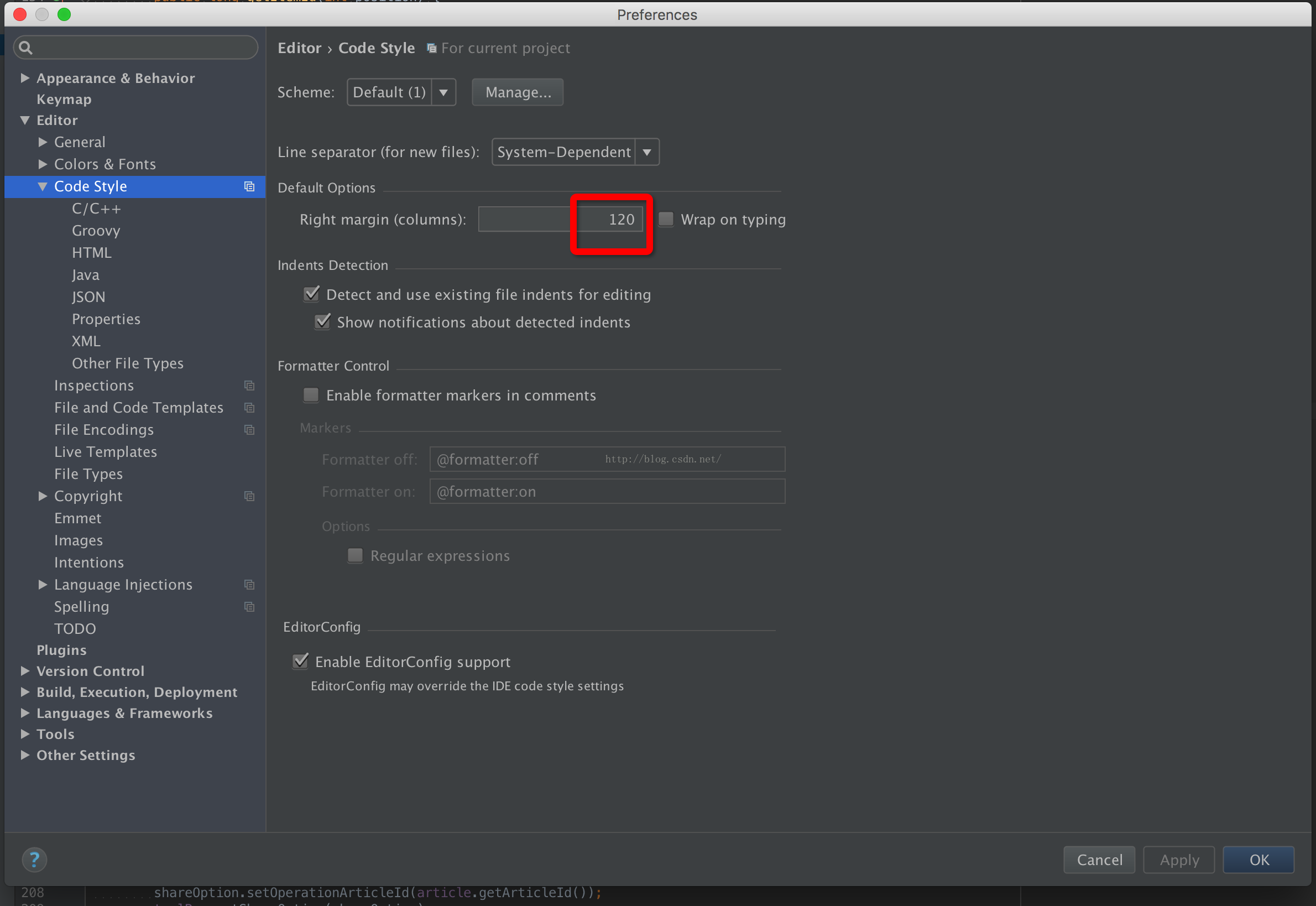
Task: Focus the settings search field
Action: [135, 48]
